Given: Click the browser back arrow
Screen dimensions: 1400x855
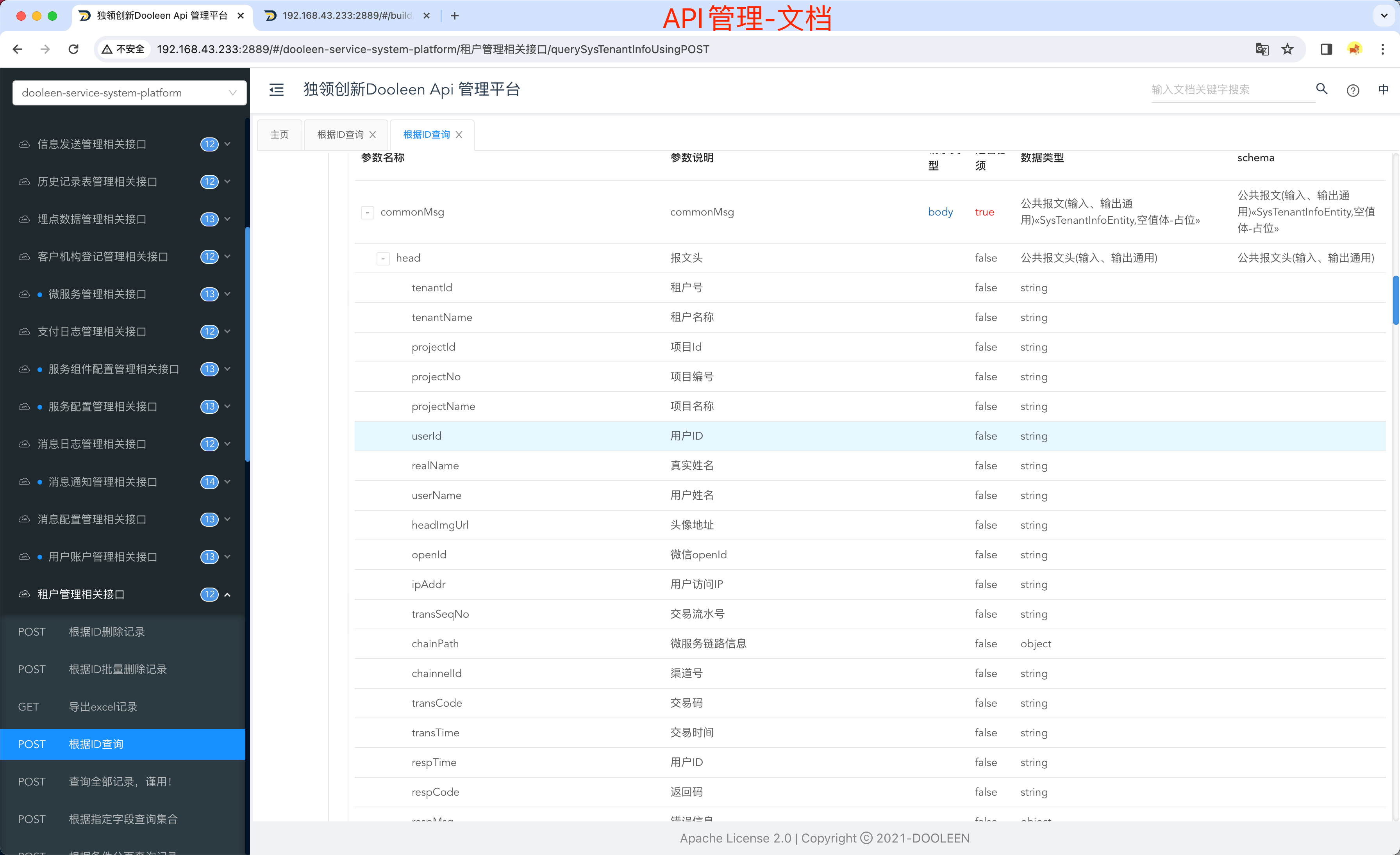Looking at the screenshot, I should (18, 50).
